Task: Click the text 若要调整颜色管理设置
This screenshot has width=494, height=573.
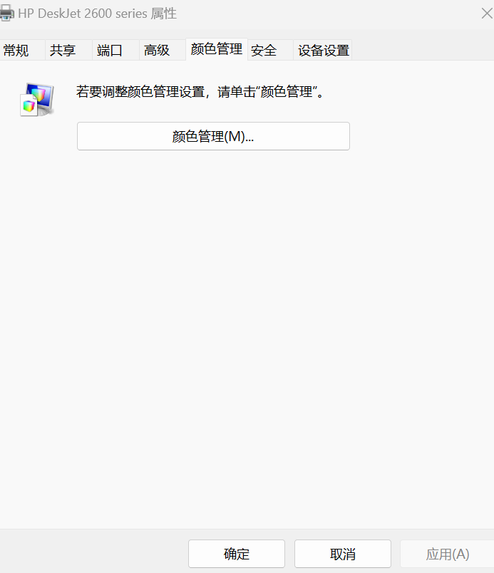Action: (140, 91)
